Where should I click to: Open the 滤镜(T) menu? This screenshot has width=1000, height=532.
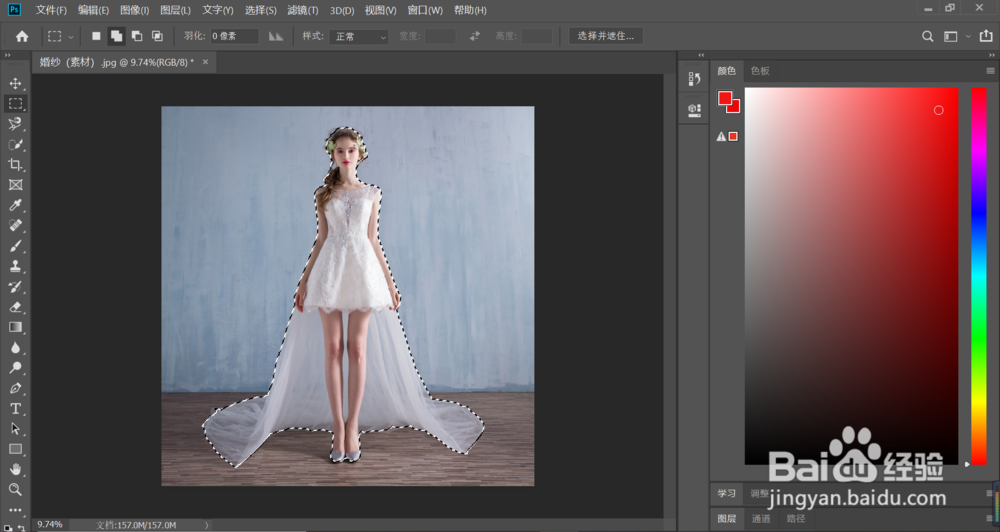point(303,10)
